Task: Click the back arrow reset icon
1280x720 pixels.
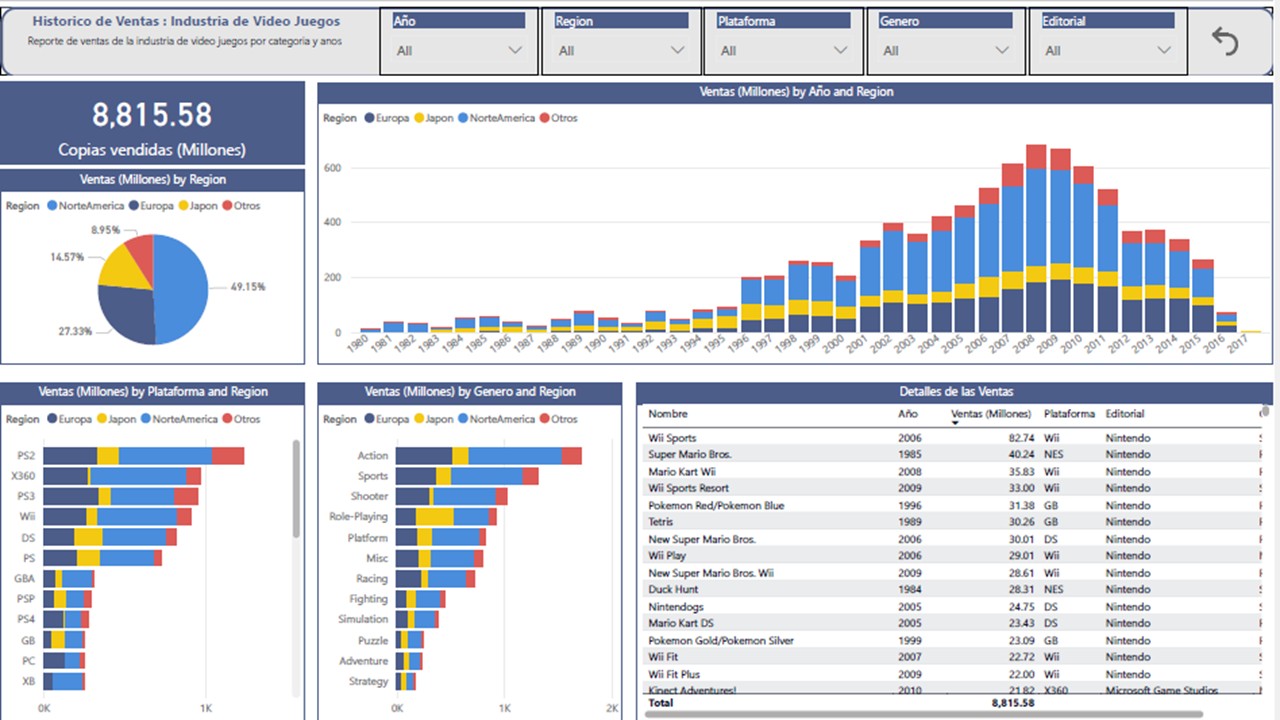Action: pos(1225,42)
